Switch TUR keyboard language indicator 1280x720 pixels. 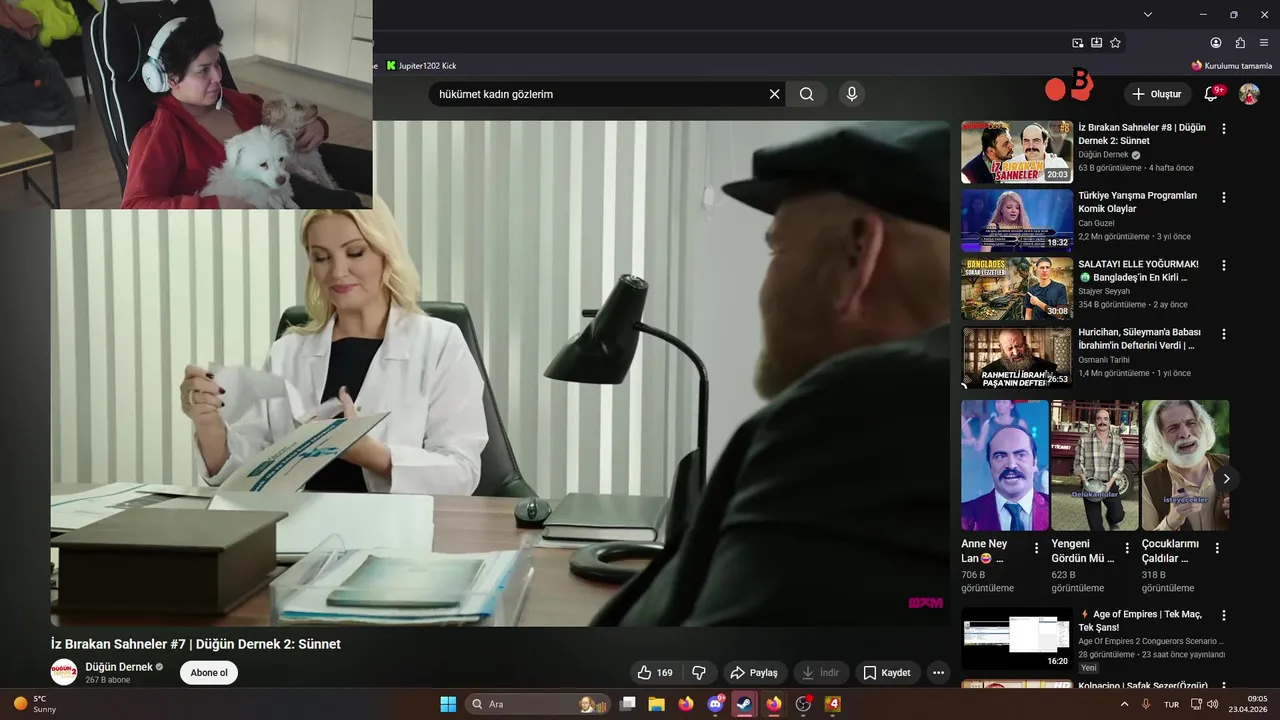[1171, 704]
